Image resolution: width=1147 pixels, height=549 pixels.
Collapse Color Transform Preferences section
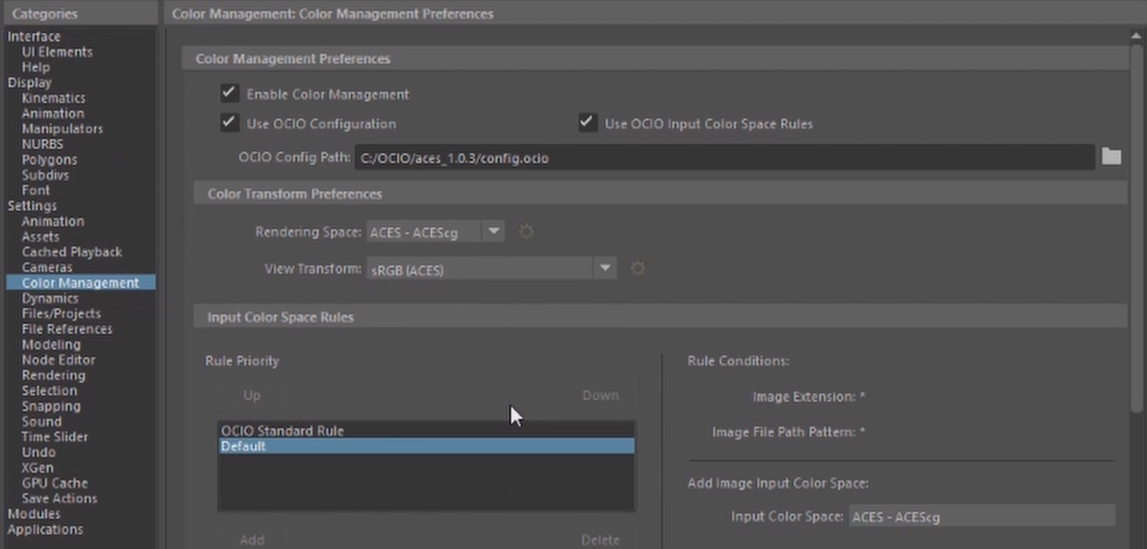click(661, 194)
